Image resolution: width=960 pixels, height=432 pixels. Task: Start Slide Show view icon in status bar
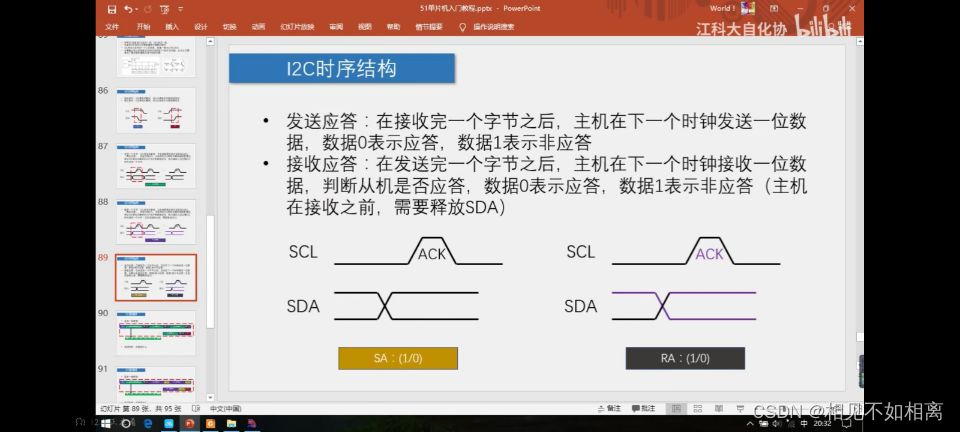click(741, 408)
